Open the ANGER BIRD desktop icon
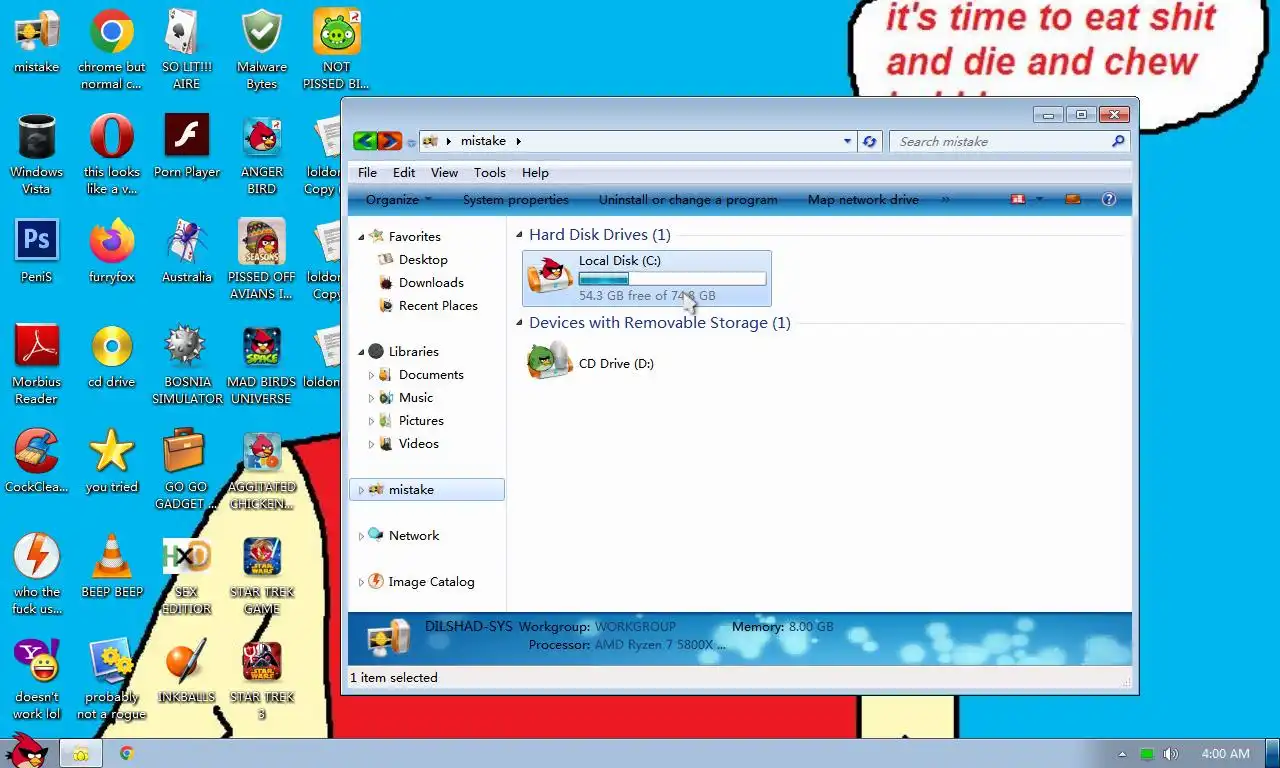 [261, 153]
